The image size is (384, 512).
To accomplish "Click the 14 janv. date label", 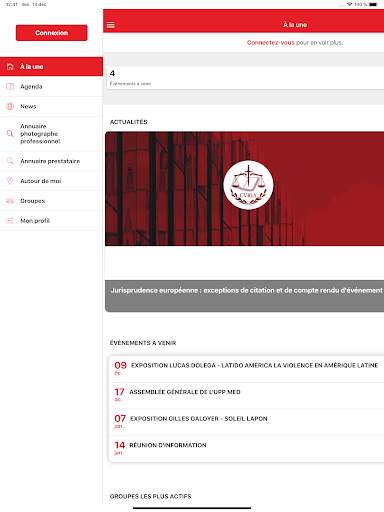I will tap(120, 448).
